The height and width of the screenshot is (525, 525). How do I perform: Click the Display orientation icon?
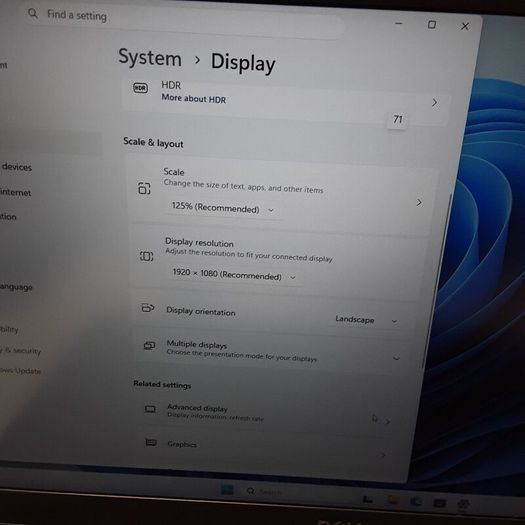[148, 307]
